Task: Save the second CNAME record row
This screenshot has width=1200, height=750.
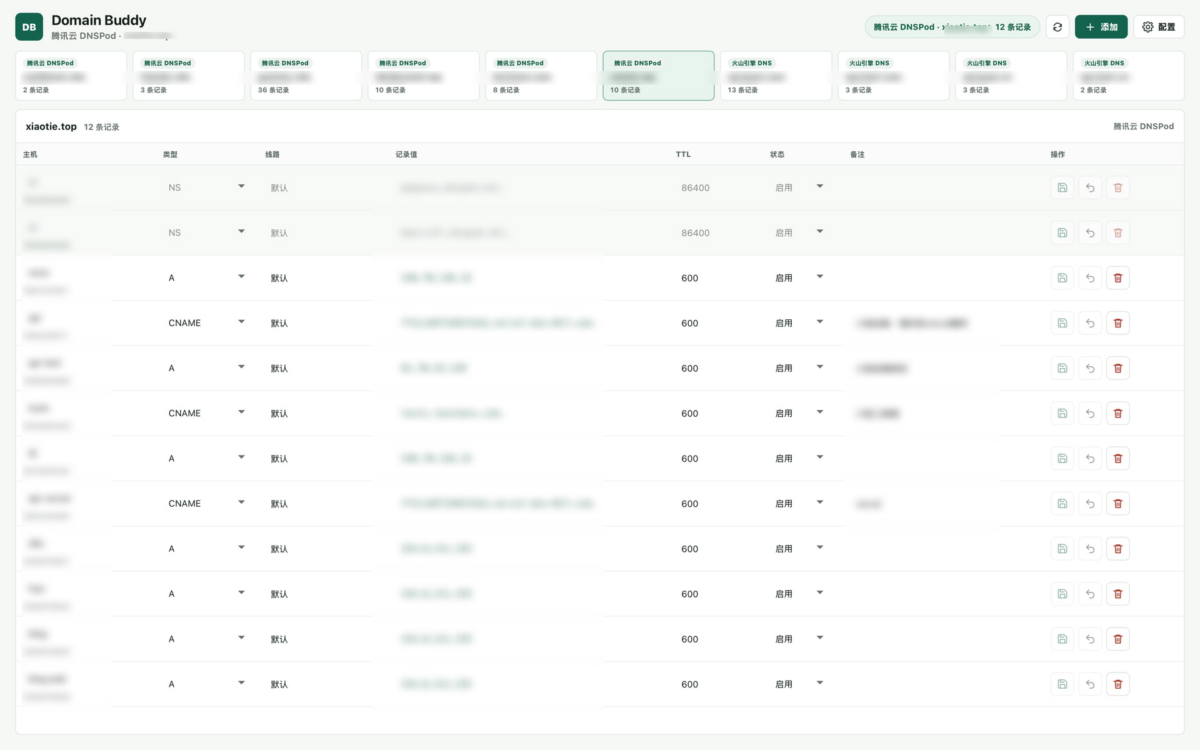Action: point(1062,413)
